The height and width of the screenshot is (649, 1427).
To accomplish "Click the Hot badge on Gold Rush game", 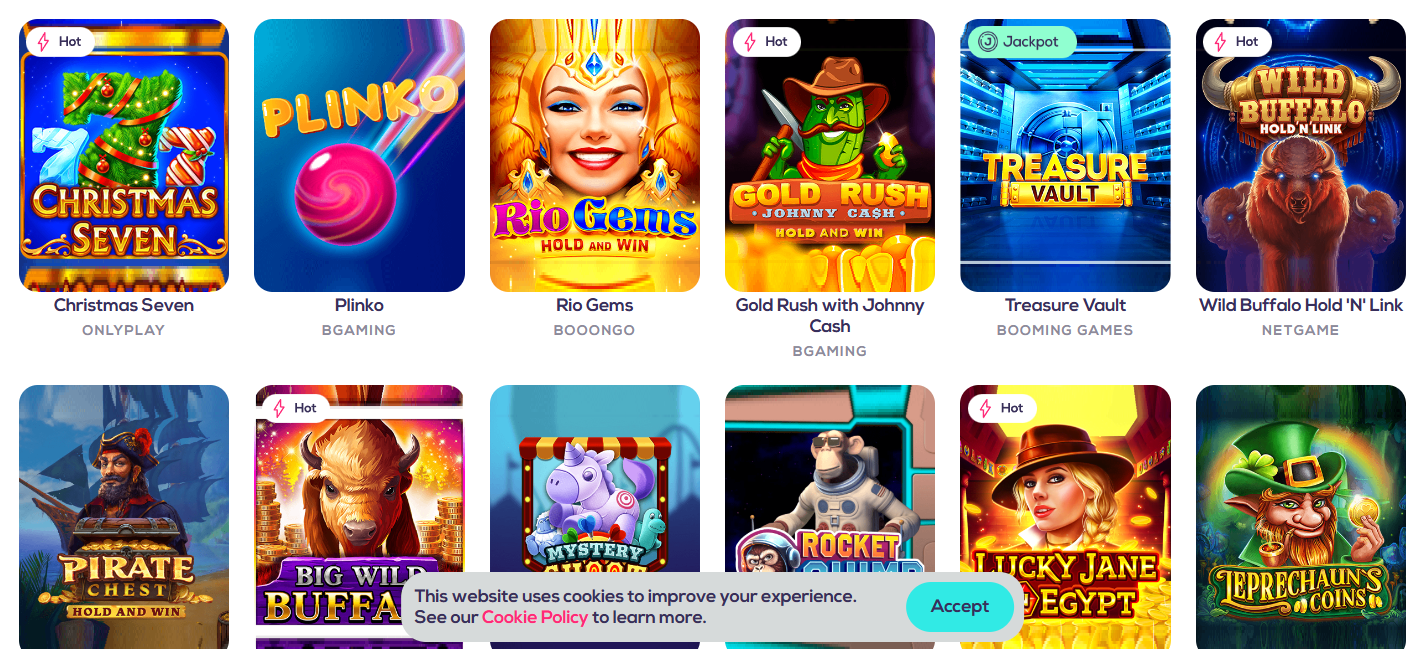I will point(766,42).
